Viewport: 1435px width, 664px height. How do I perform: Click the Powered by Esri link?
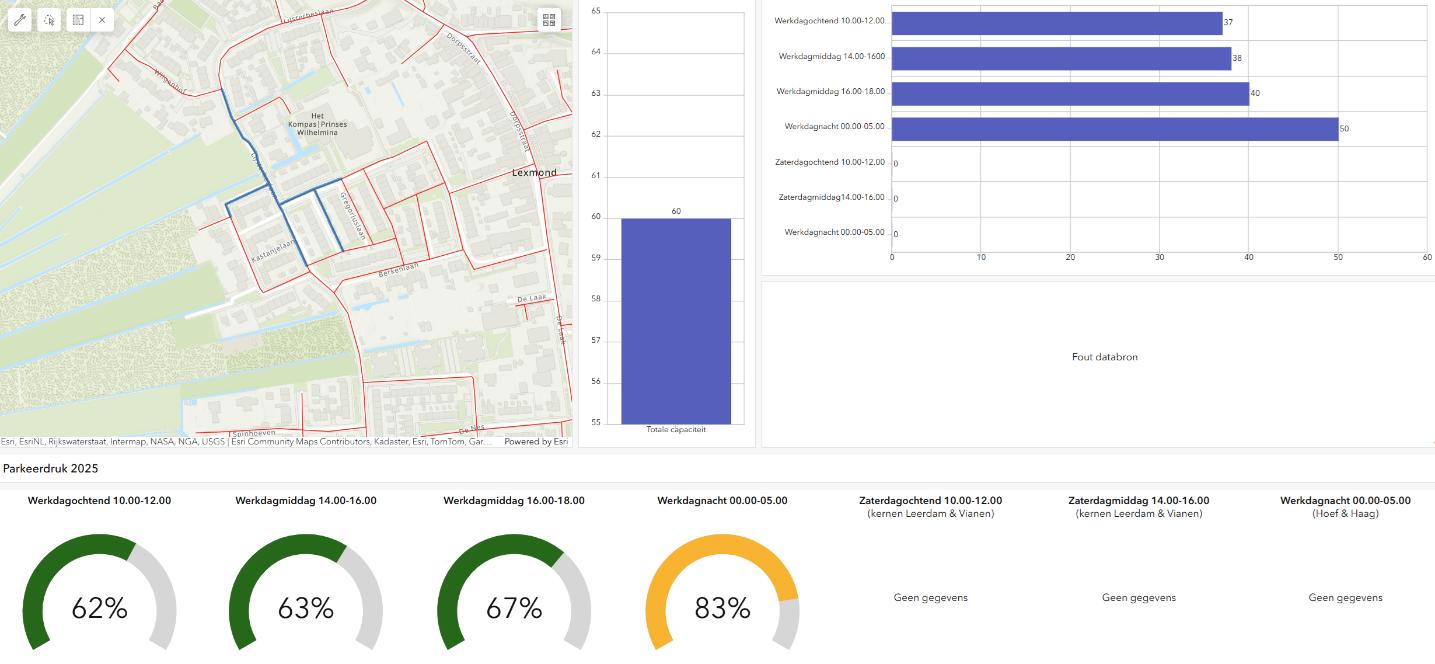click(x=536, y=441)
